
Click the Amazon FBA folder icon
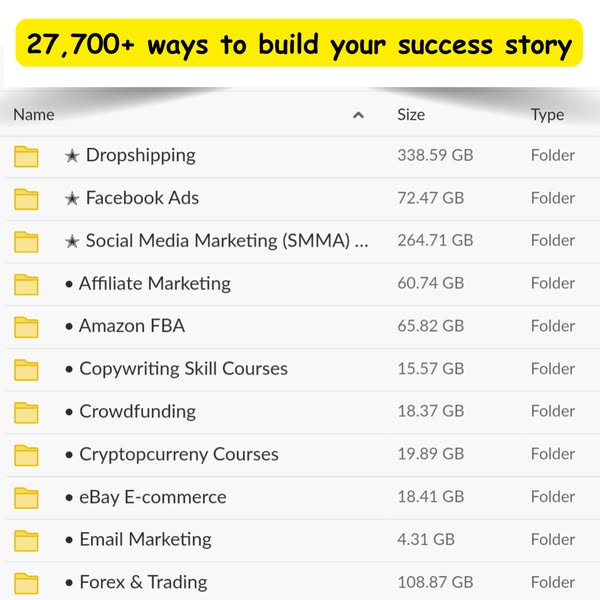click(x=26, y=327)
